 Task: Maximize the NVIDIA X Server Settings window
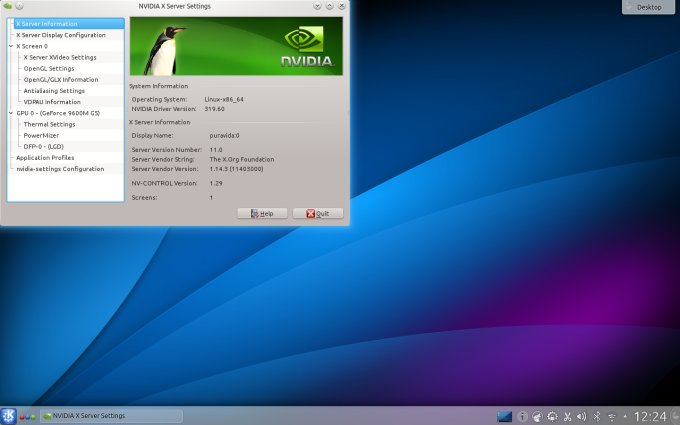point(330,6)
